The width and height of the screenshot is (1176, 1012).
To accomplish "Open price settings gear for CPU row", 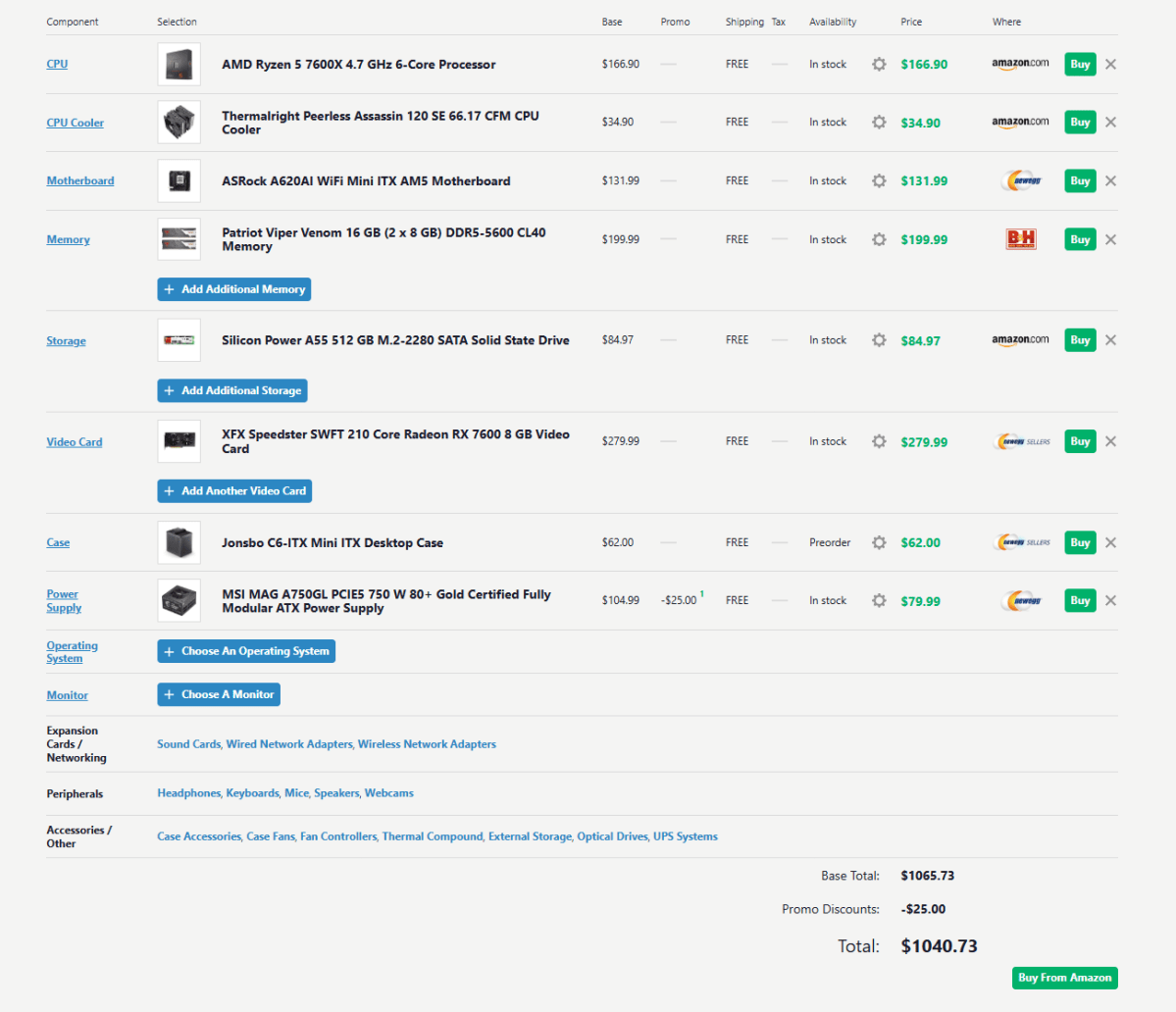I will click(879, 65).
